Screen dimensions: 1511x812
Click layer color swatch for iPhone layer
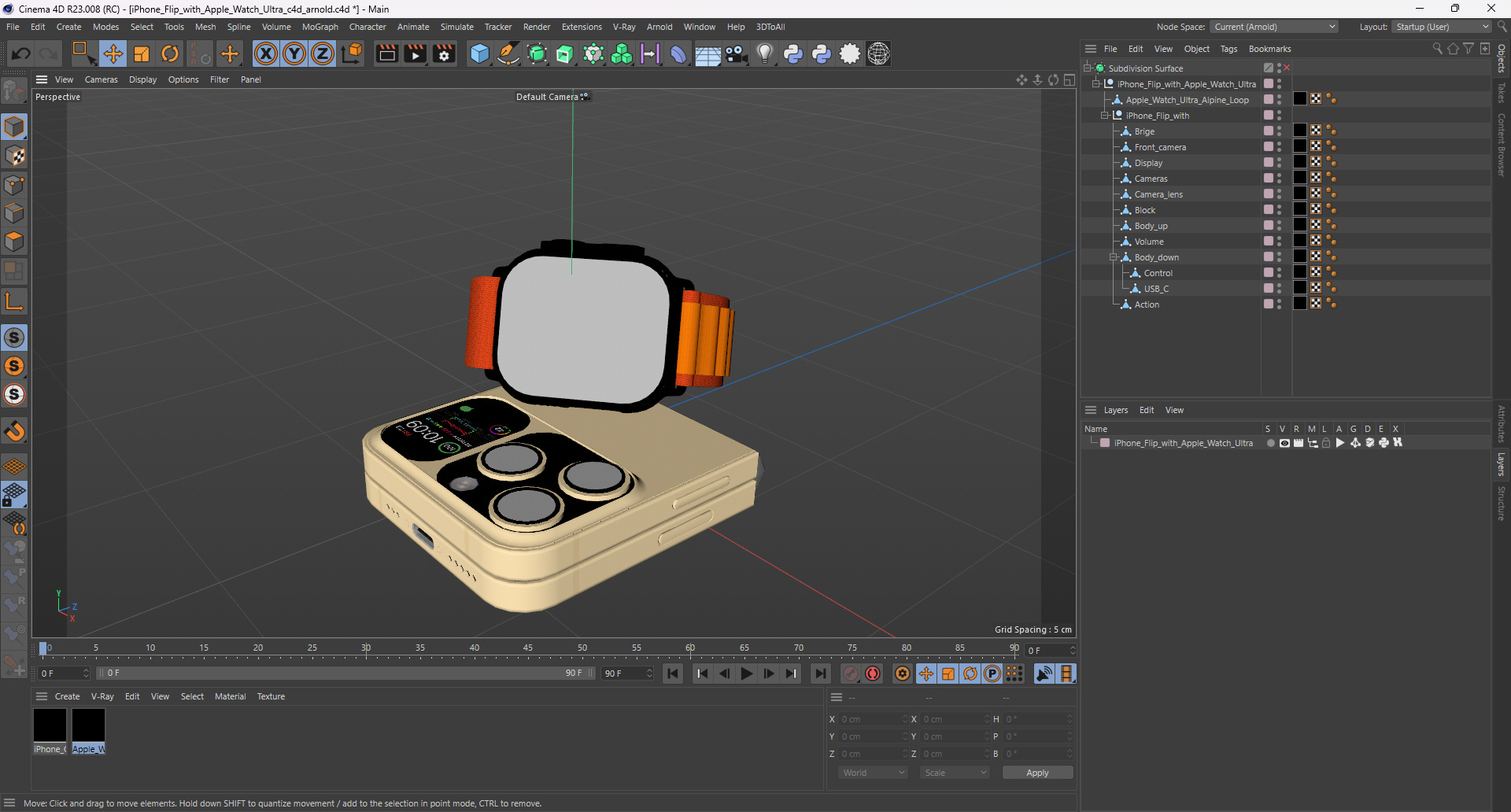click(1105, 443)
